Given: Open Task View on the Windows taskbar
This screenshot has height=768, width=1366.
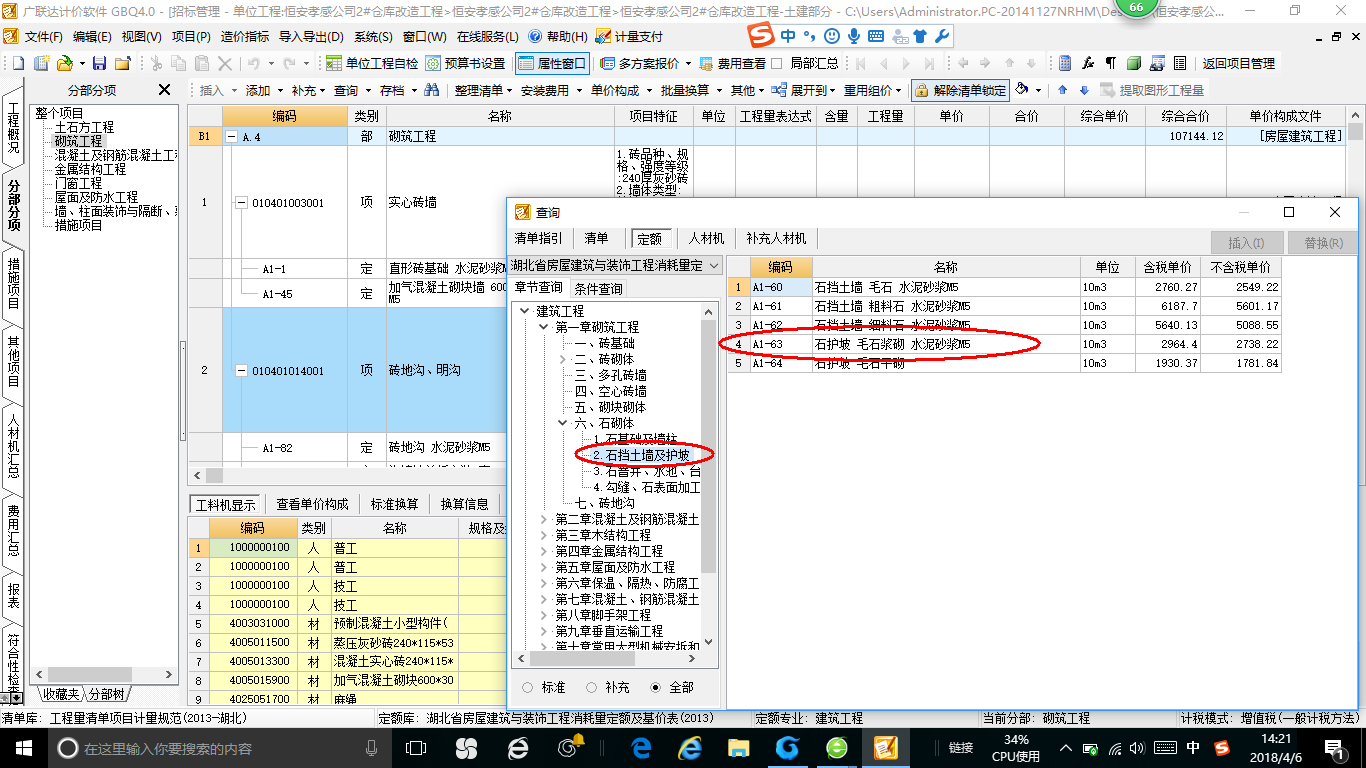Looking at the screenshot, I should pyautogui.click(x=416, y=748).
